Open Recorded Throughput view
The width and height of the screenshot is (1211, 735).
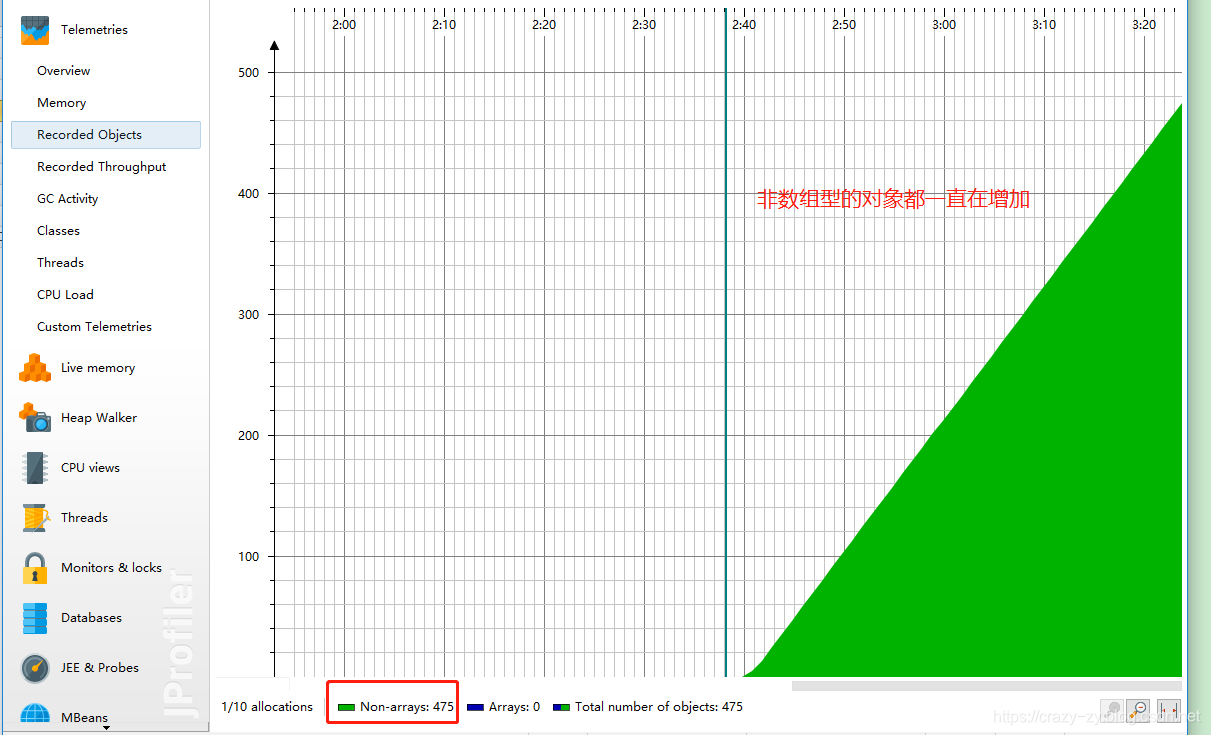pyautogui.click(x=102, y=167)
